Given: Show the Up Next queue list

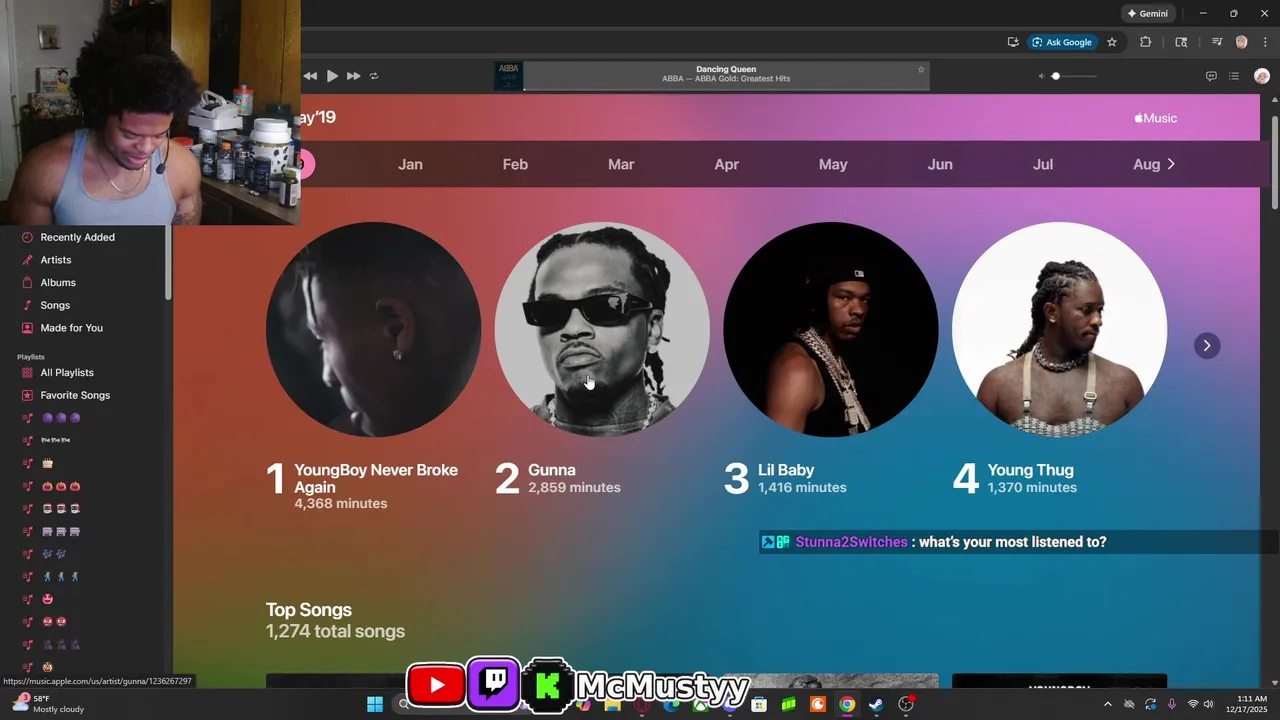Looking at the screenshot, I should [1234, 76].
